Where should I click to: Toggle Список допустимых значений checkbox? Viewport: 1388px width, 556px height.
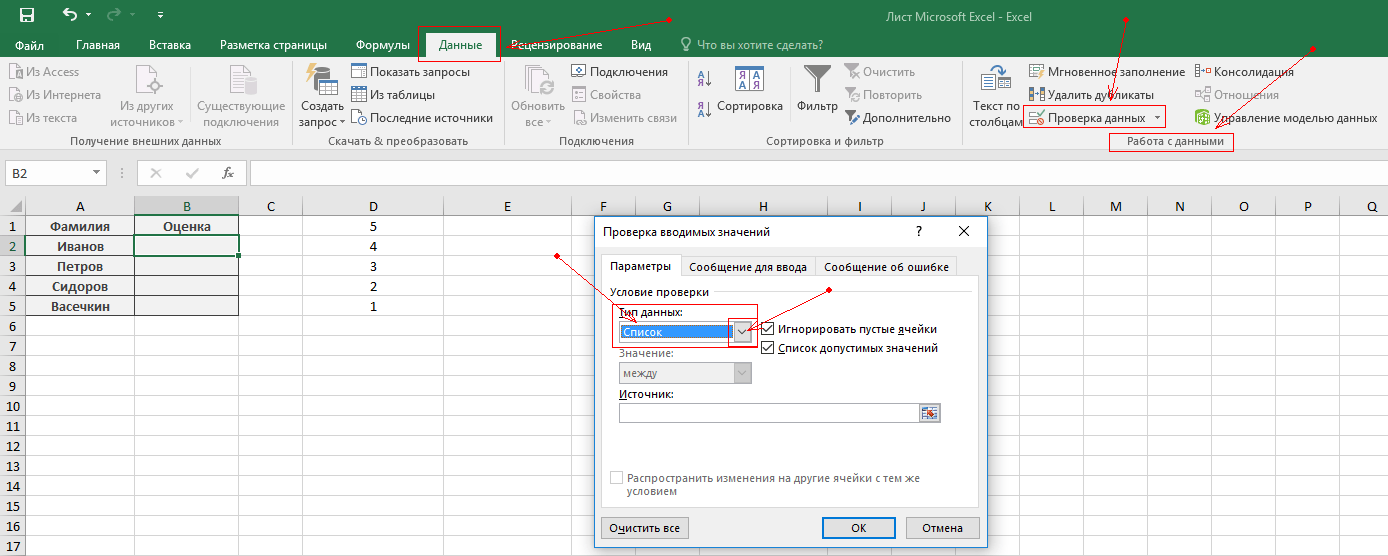coord(768,348)
